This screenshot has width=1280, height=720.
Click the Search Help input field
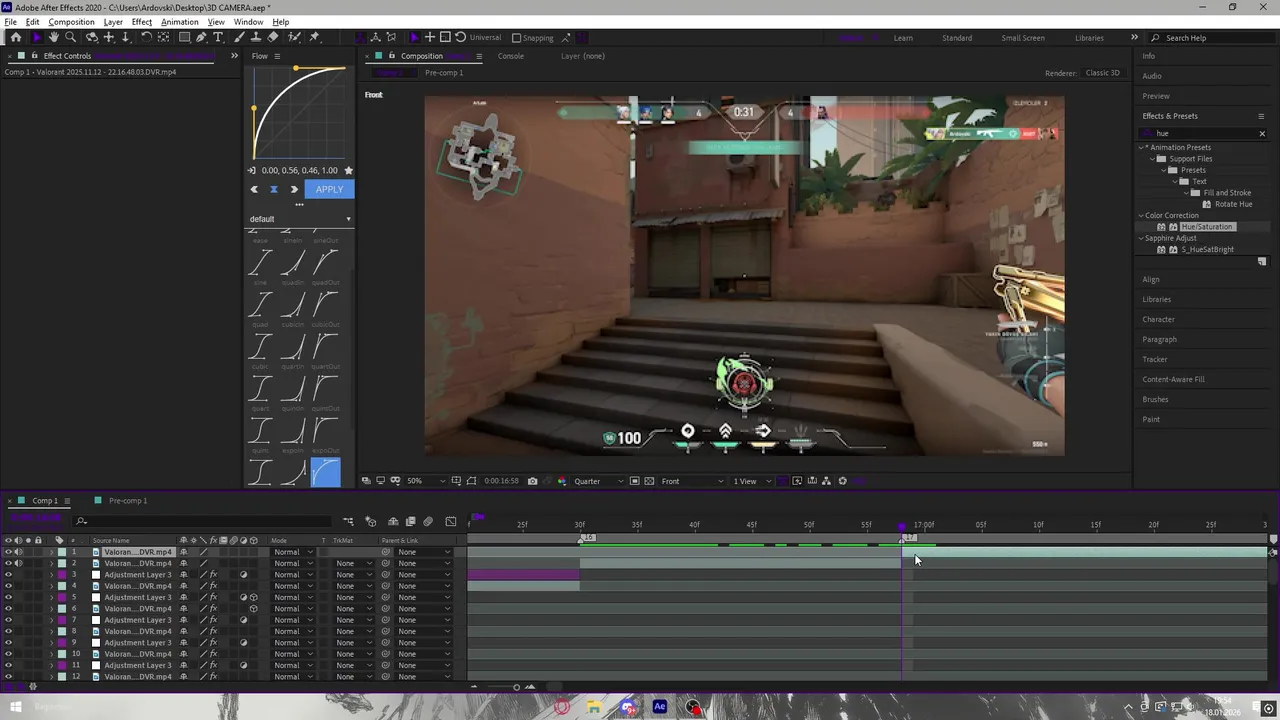tap(1213, 38)
